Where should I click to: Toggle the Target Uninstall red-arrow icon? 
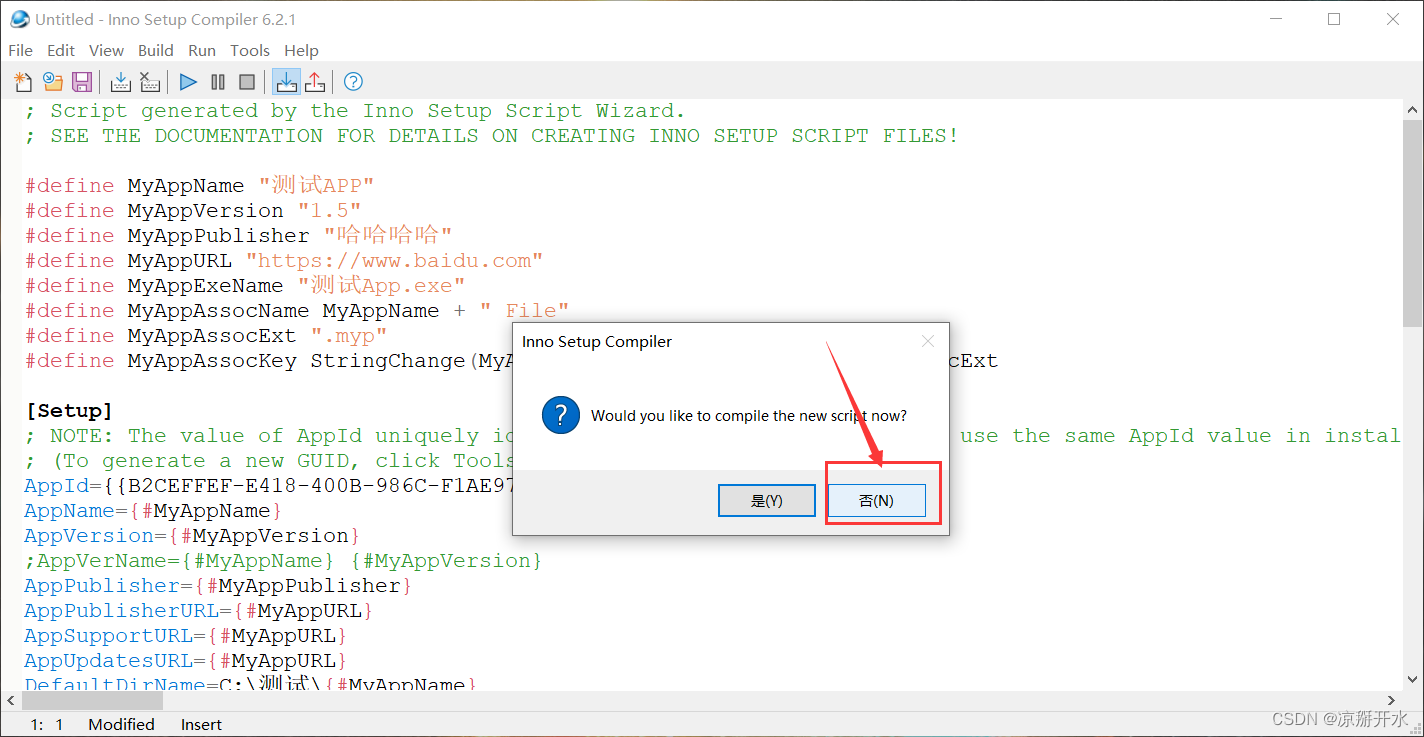point(314,82)
